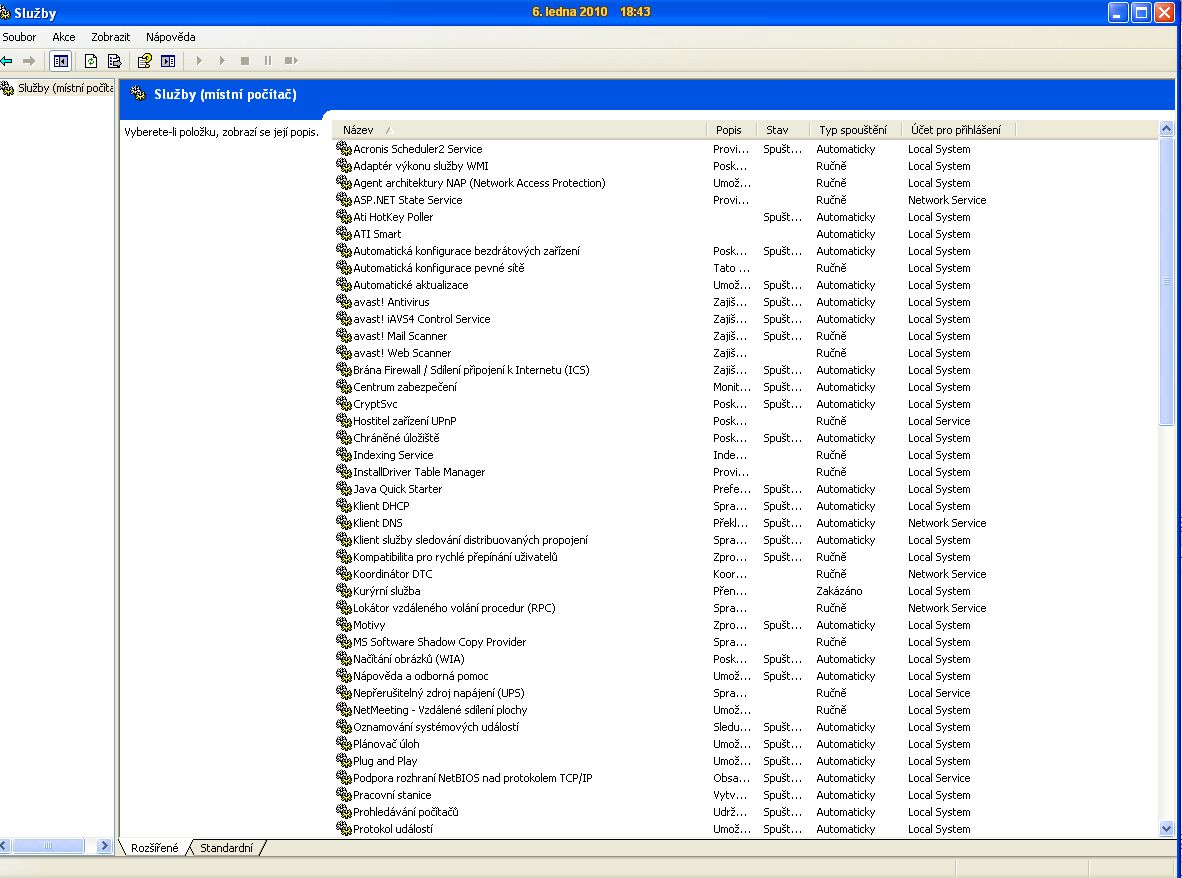The width and height of the screenshot is (1182, 878).
Task: Click the gear icon beside Plug and Play
Action: point(343,761)
